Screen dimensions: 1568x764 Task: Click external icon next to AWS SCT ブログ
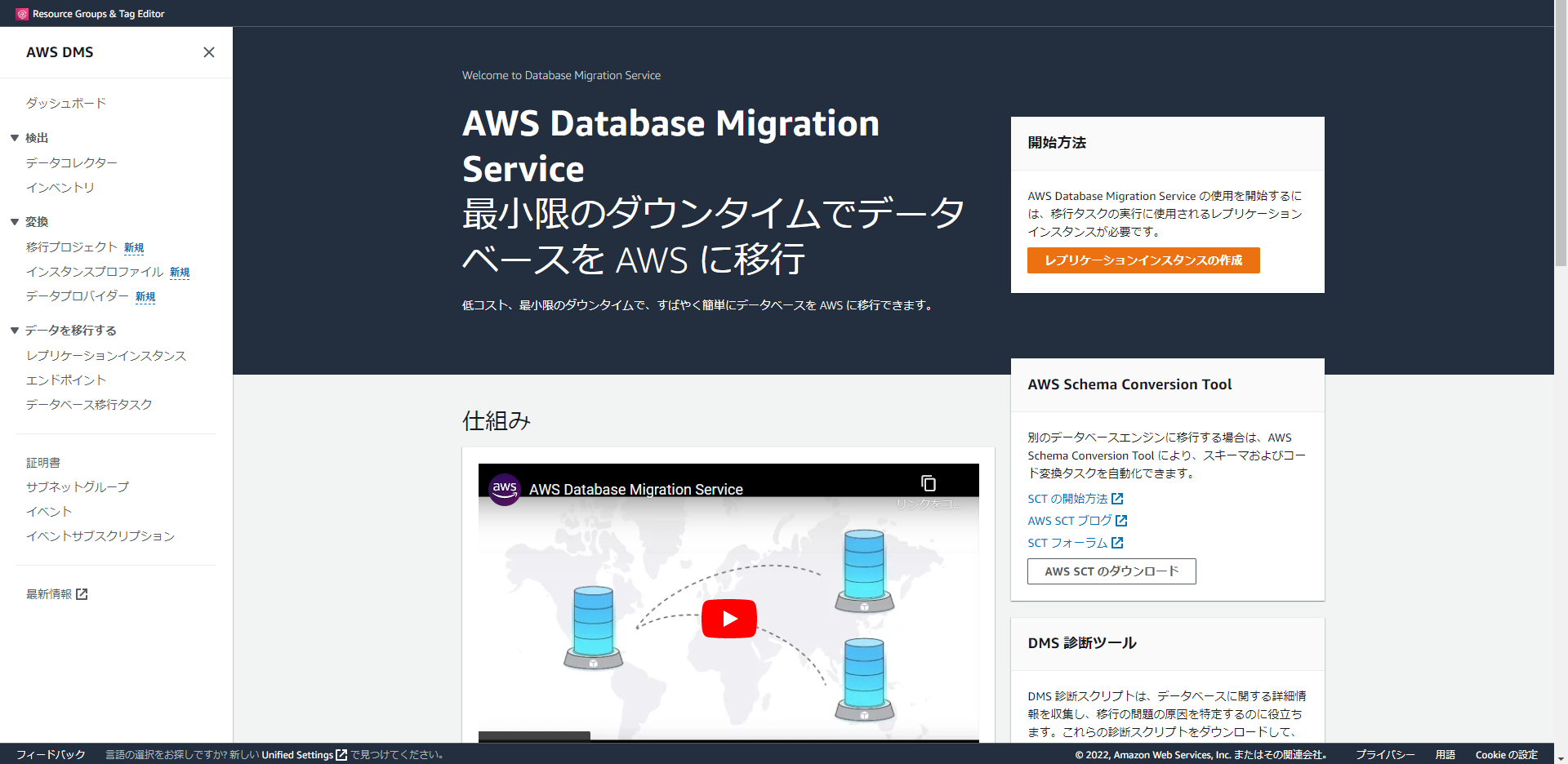(1121, 521)
